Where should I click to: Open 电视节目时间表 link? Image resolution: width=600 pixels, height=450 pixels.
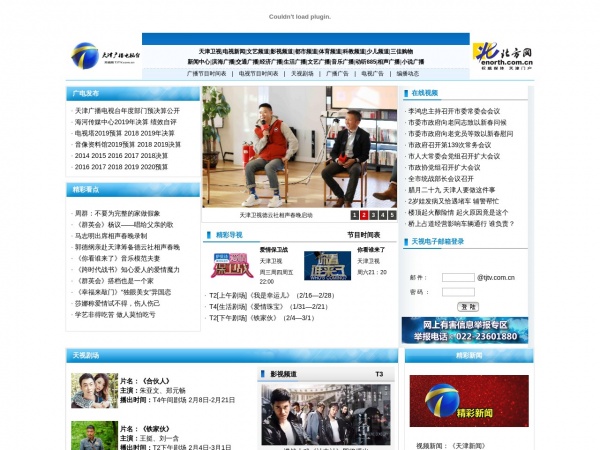pyautogui.click(x=258, y=73)
